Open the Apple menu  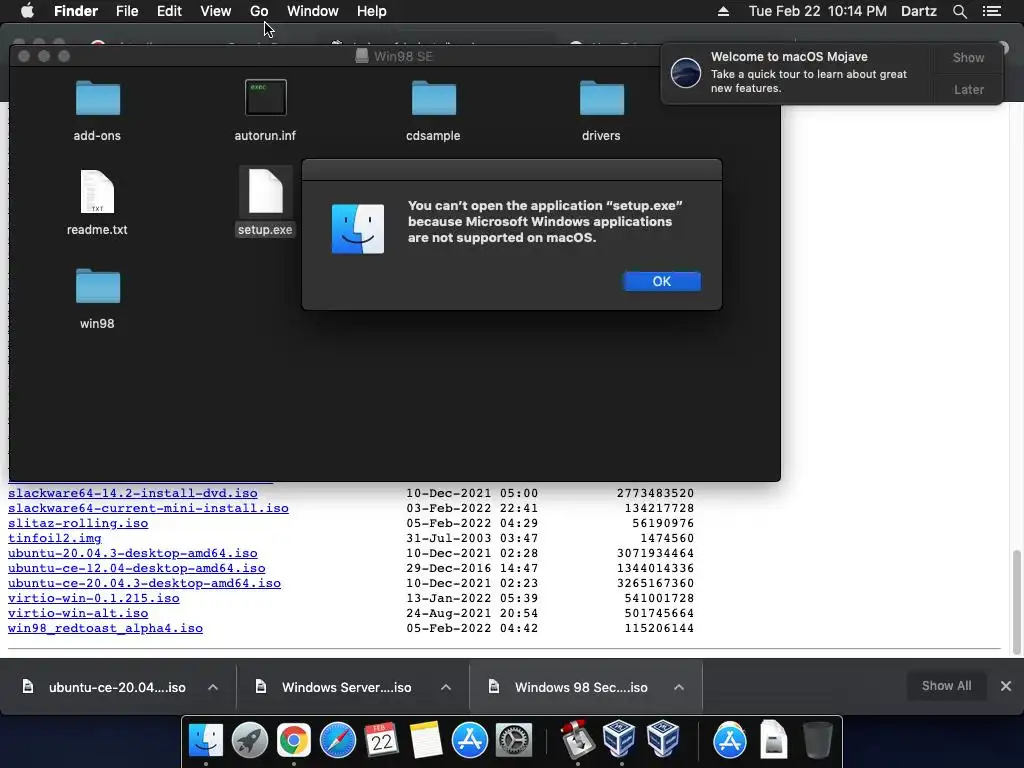pyautogui.click(x=27, y=11)
